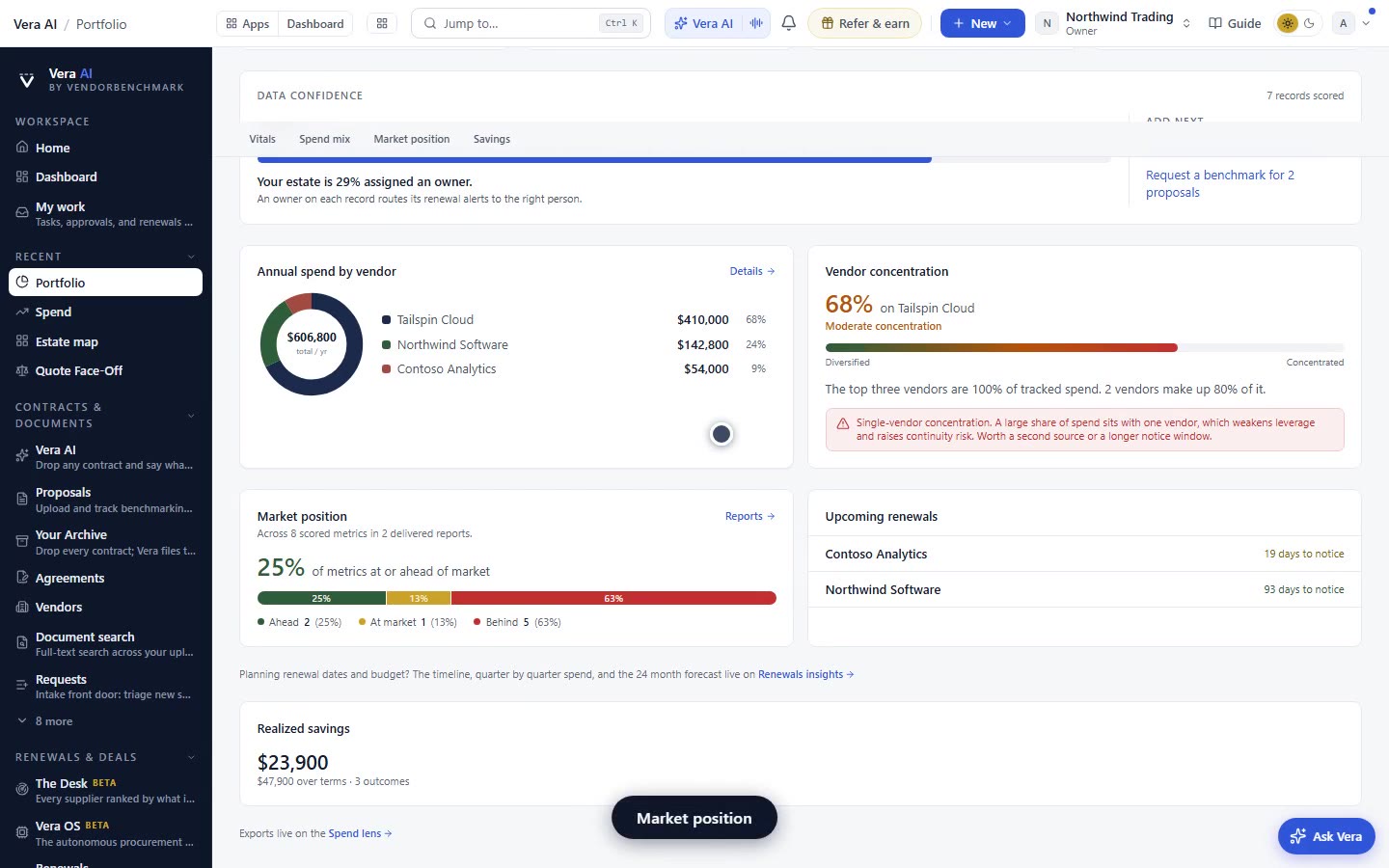
Task: Click the yellow 13% At market segment
Action: (419, 598)
